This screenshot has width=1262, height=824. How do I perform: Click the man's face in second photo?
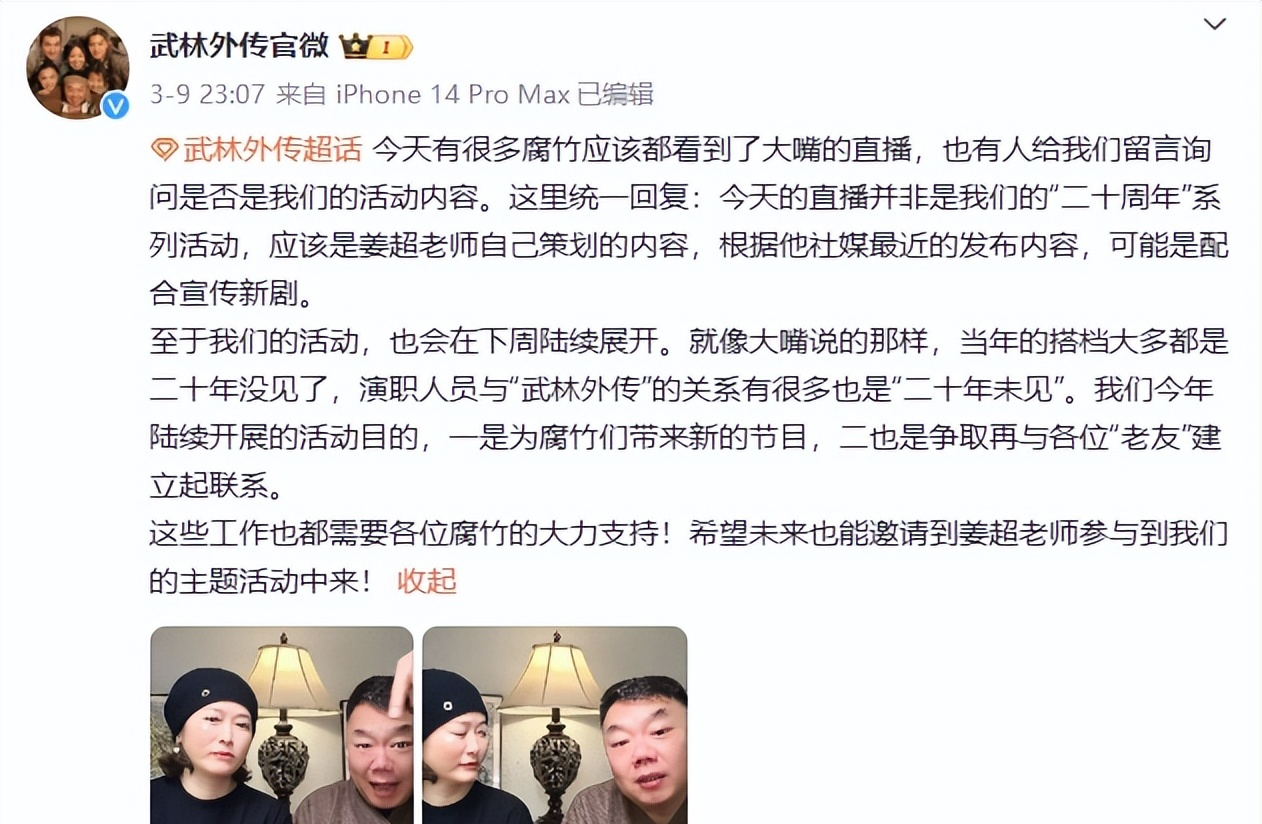tap(643, 738)
